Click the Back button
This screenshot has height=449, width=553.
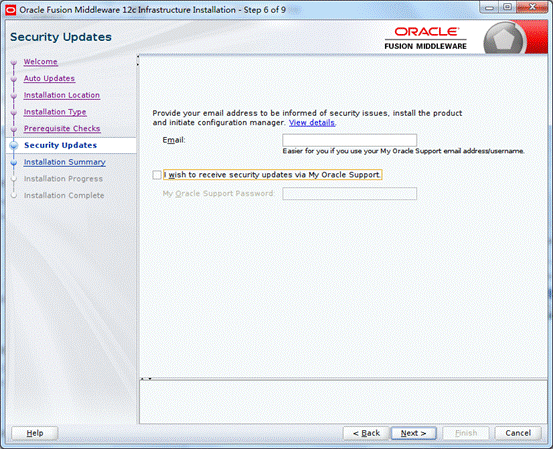[366, 433]
